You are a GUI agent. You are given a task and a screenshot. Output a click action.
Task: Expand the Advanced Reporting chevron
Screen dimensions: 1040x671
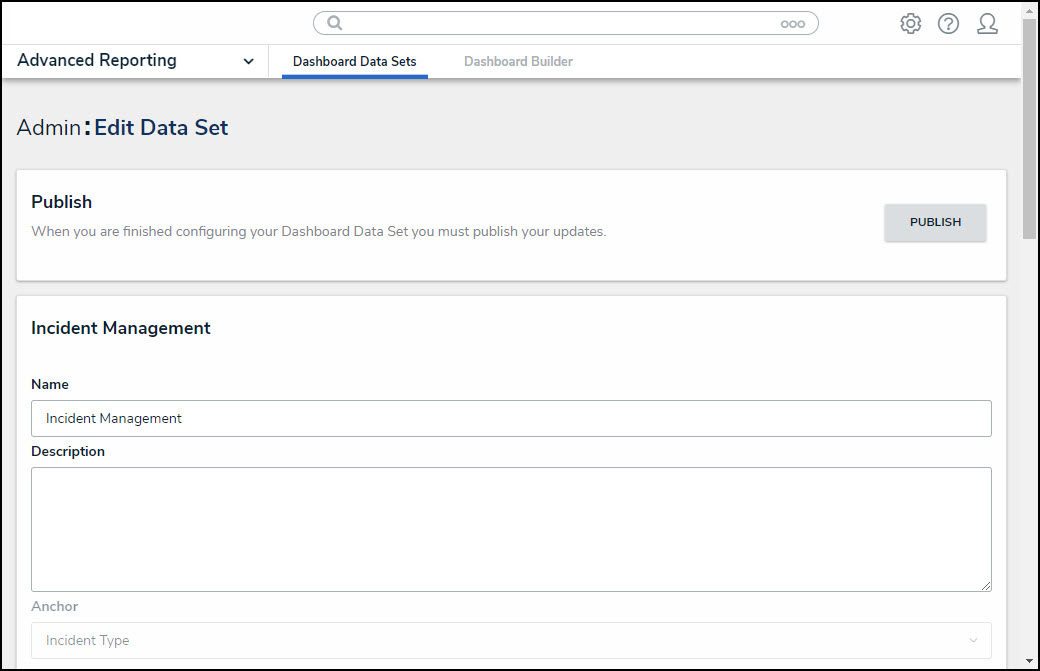pos(248,61)
